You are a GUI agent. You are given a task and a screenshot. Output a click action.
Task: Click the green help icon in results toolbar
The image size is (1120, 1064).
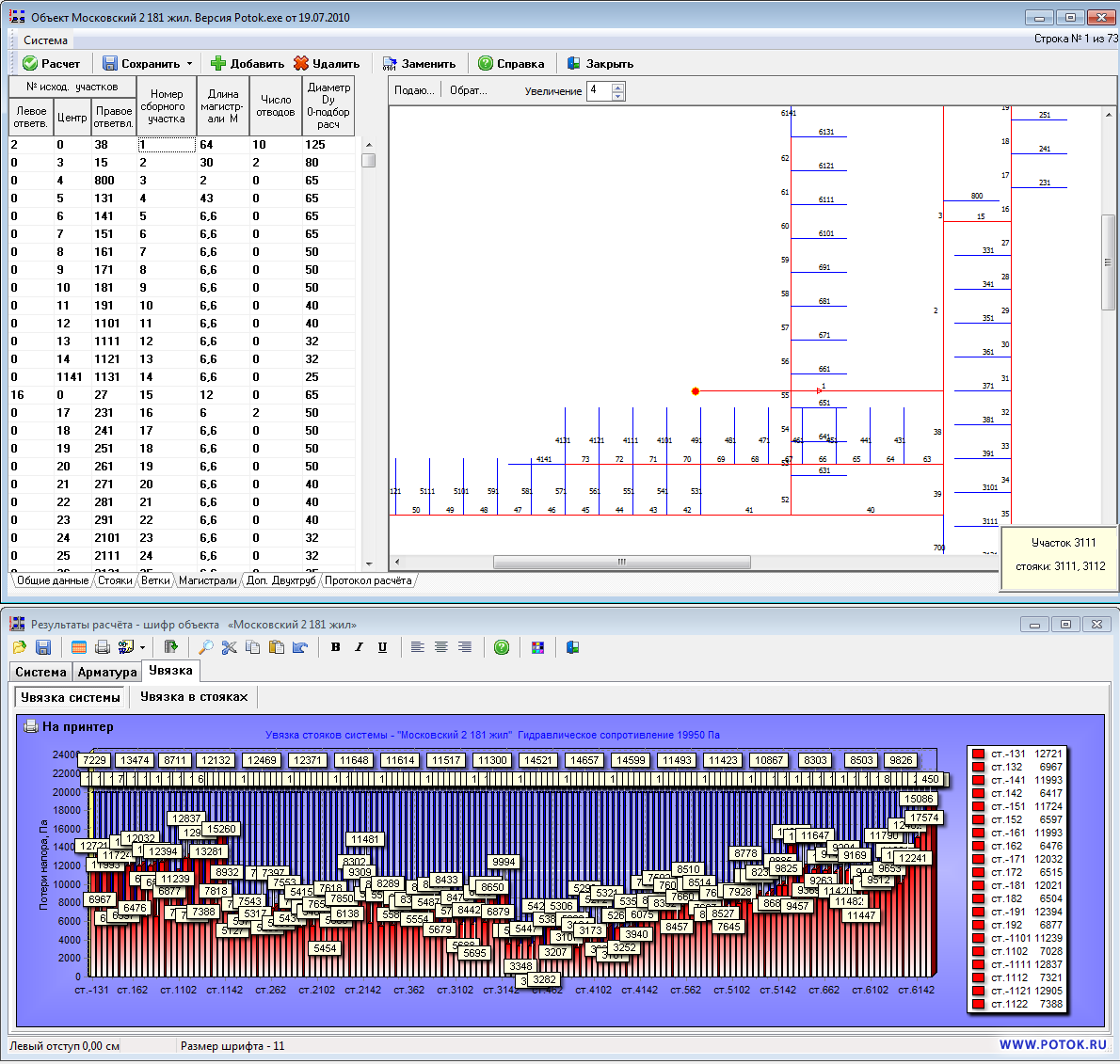(x=502, y=647)
